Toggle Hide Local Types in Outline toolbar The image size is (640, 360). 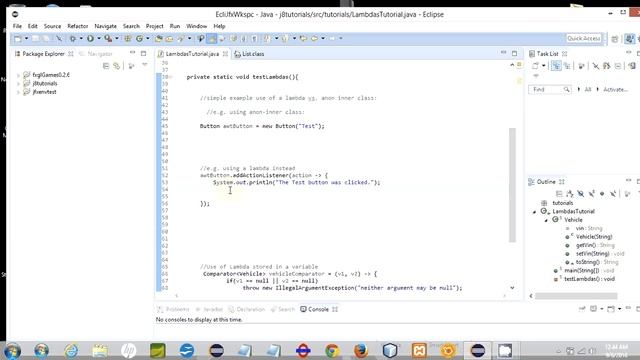613,193
